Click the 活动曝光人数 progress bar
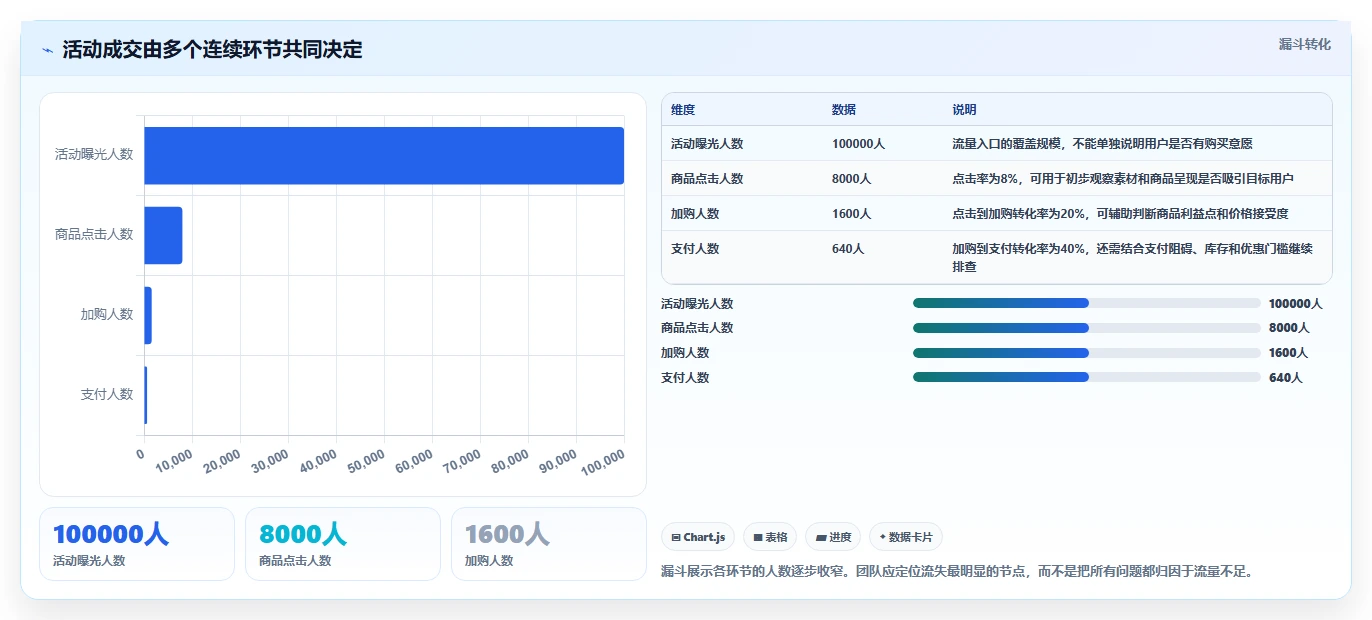Viewport: 1372px width, 620px height. [x=1086, y=303]
